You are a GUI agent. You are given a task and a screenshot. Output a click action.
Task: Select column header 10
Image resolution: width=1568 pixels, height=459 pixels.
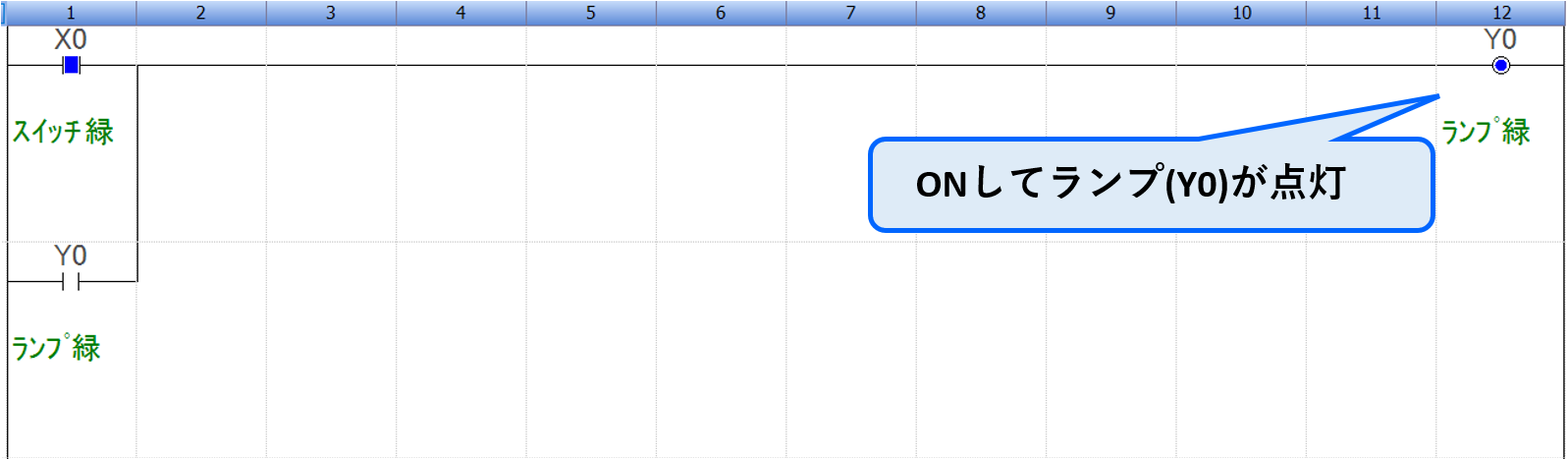point(1241,13)
